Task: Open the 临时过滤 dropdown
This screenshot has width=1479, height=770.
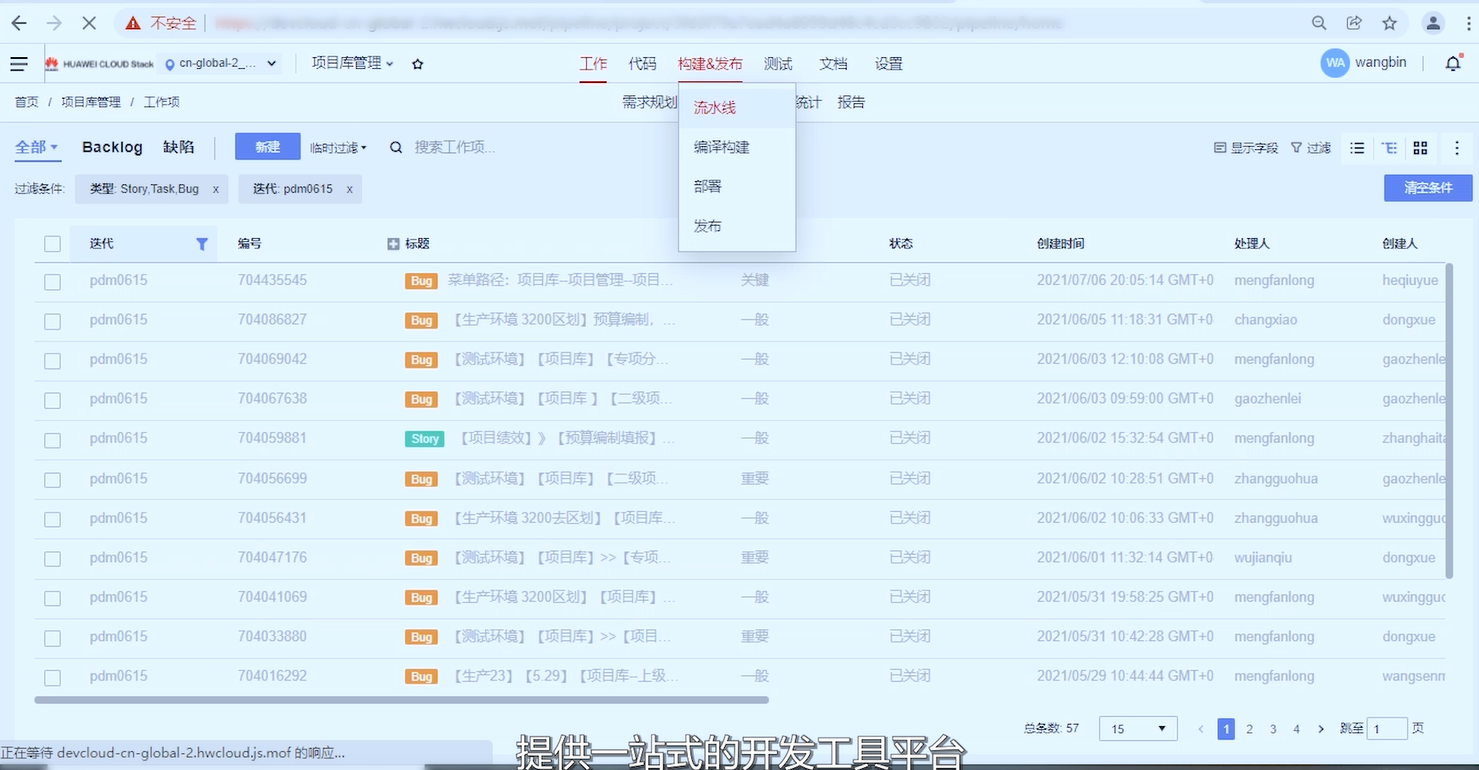Action: [x=338, y=148]
